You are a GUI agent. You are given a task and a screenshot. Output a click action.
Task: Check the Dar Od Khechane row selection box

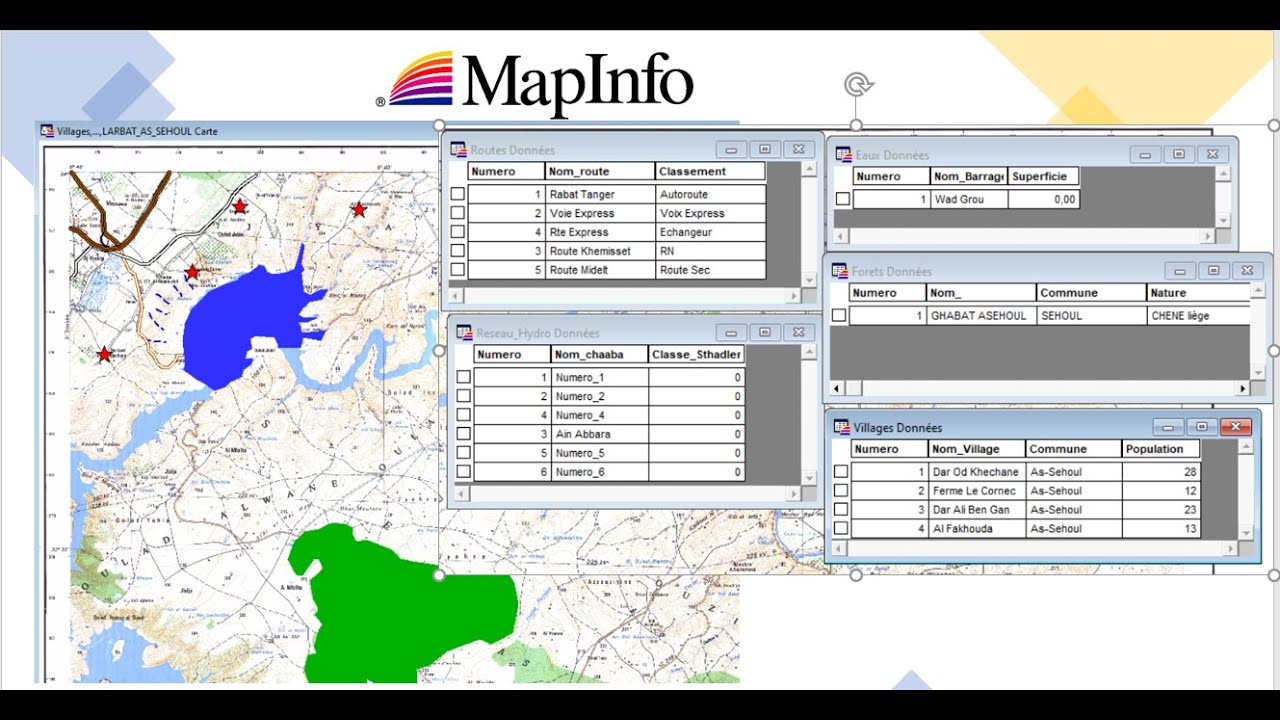pyautogui.click(x=841, y=472)
